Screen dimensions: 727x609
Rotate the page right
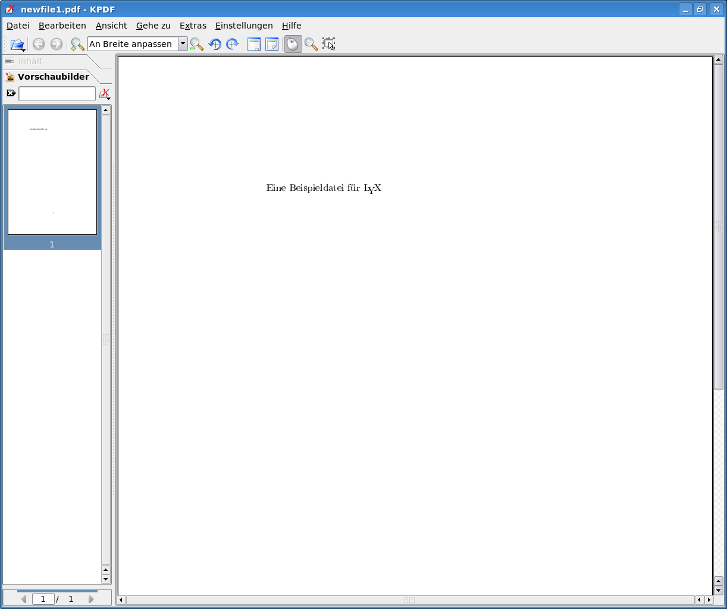[x=232, y=44]
